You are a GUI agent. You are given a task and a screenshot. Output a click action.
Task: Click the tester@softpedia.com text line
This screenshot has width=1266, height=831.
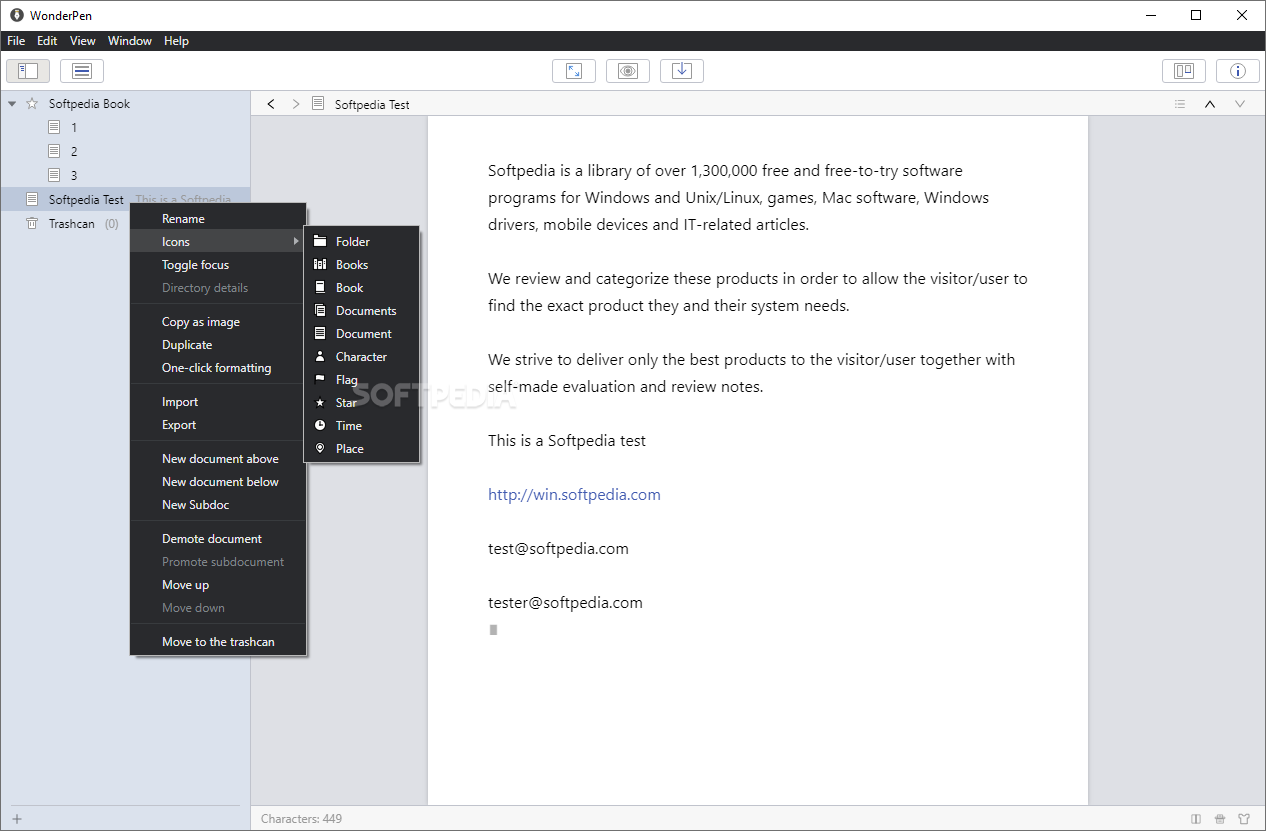(565, 602)
